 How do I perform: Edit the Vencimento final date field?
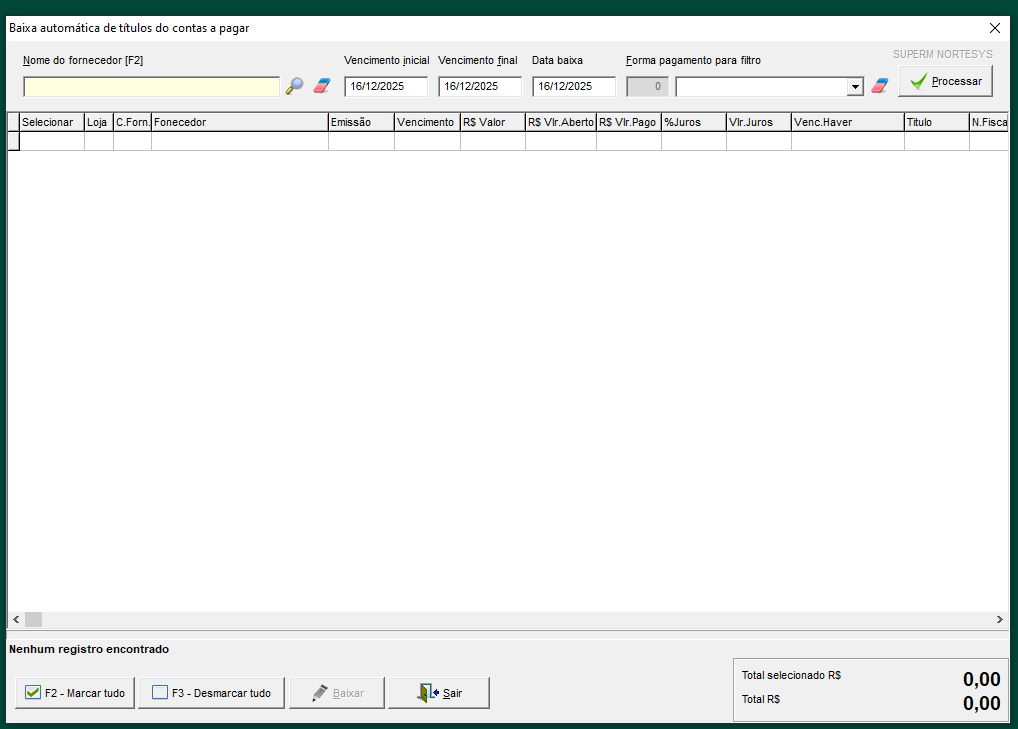click(480, 87)
